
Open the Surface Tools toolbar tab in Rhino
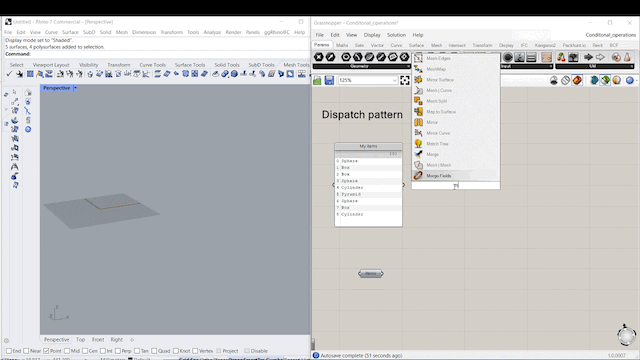tap(190, 65)
